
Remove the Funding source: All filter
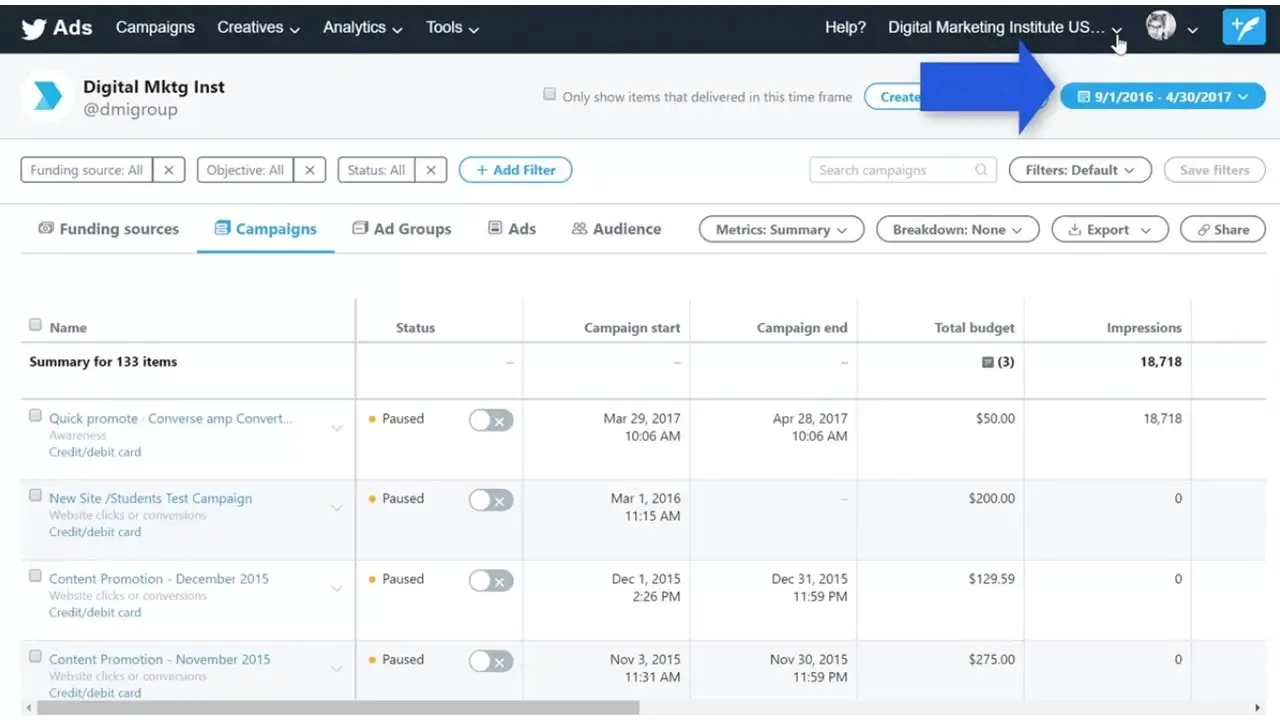click(168, 170)
